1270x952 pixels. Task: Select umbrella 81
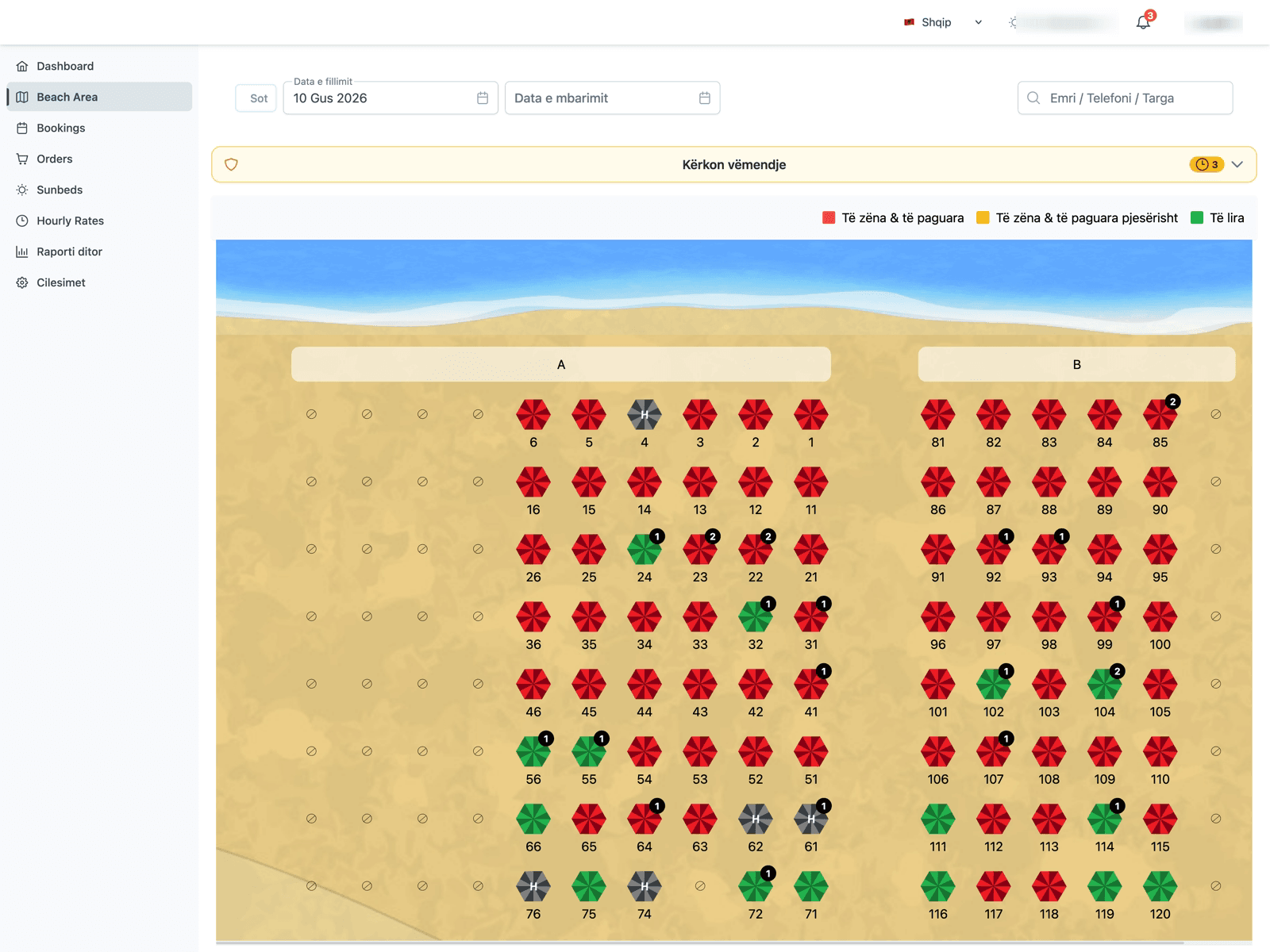(938, 415)
